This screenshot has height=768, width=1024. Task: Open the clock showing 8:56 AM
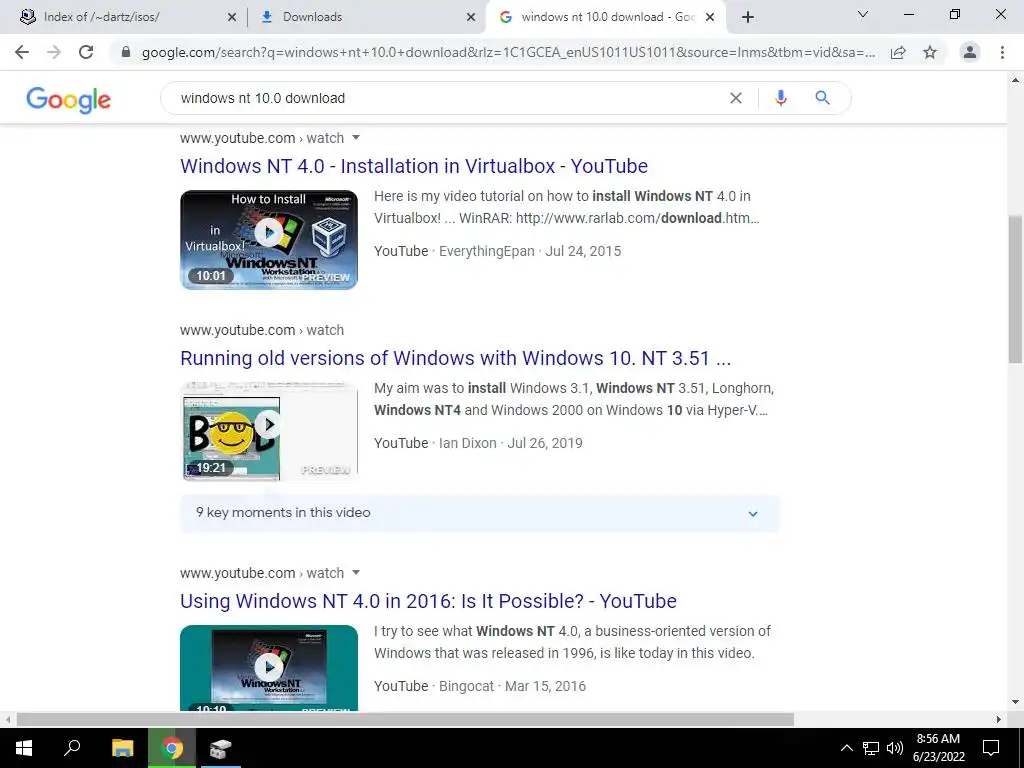[x=938, y=748]
